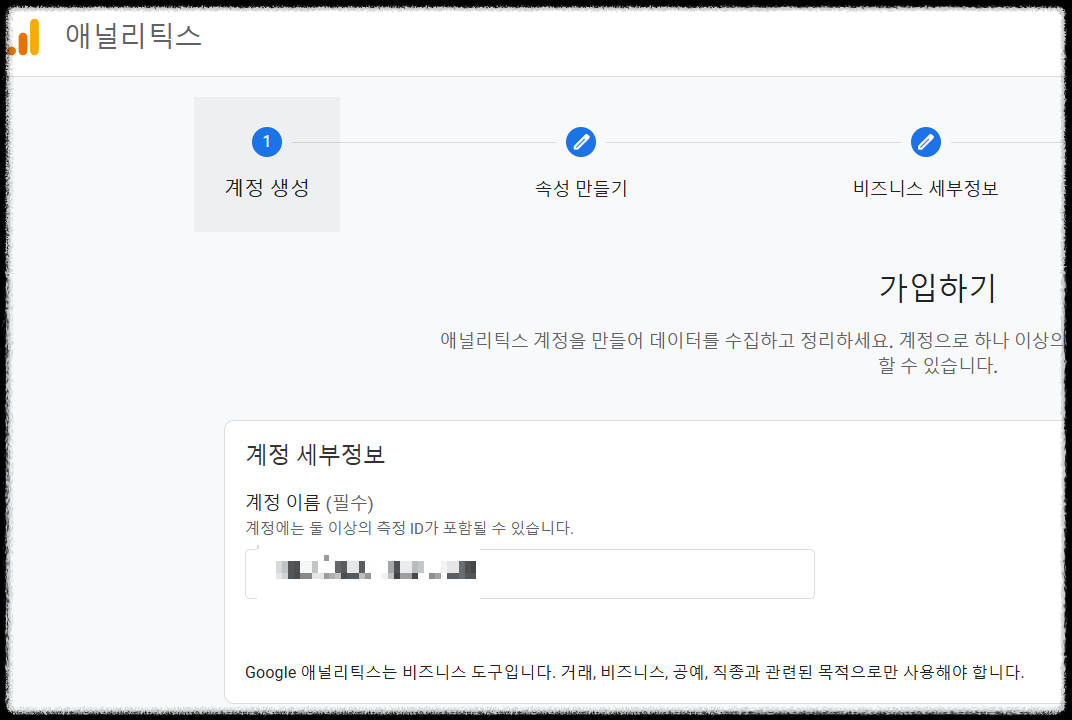Click the 가입하기 heading
Screen dimensions: 1072x720
(x=937, y=287)
